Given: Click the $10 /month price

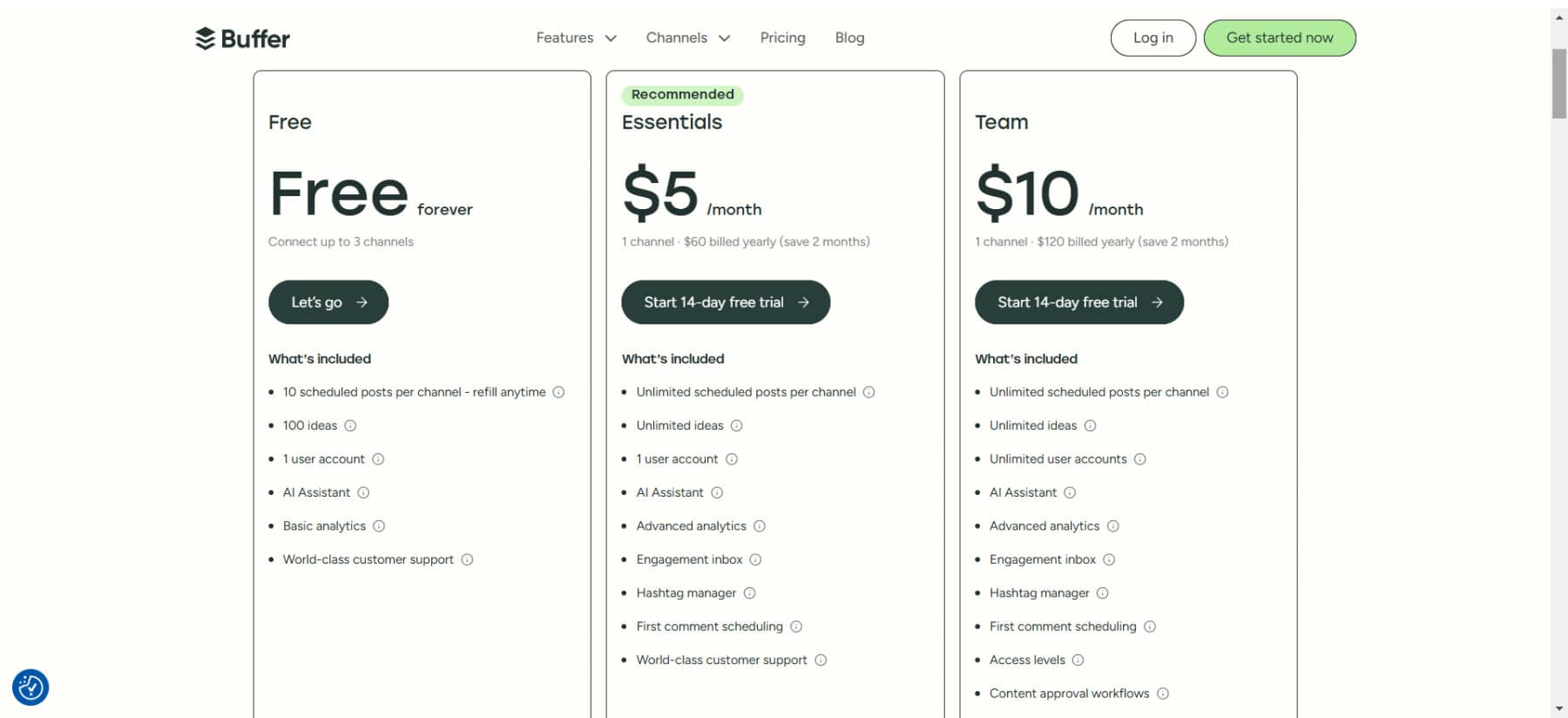Looking at the screenshot, I should (x=1059, y=193).
